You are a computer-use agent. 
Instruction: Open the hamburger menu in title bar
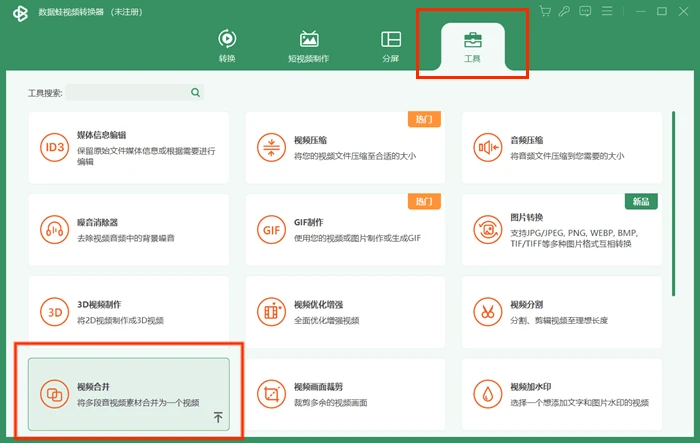[607, 11]
